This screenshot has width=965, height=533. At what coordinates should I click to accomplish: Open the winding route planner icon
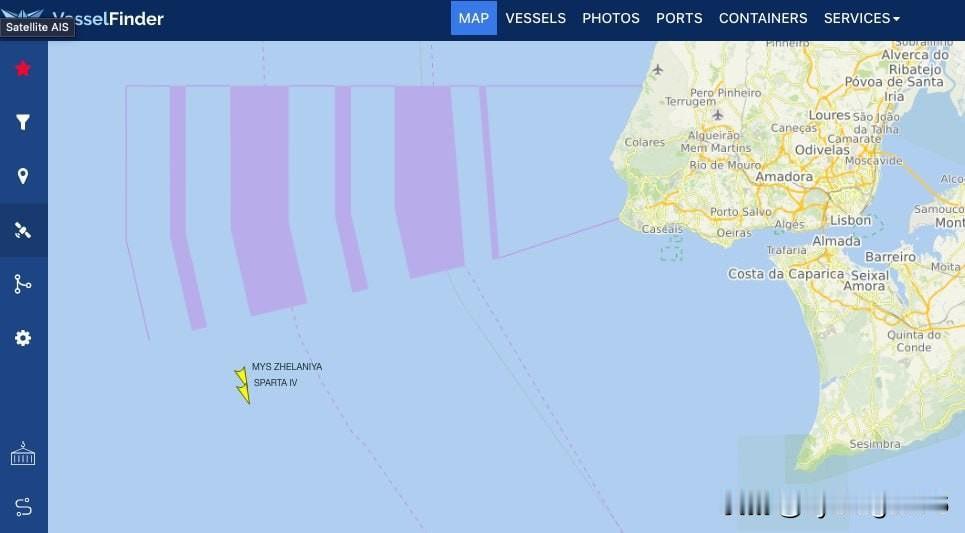[x=23, y=507]
